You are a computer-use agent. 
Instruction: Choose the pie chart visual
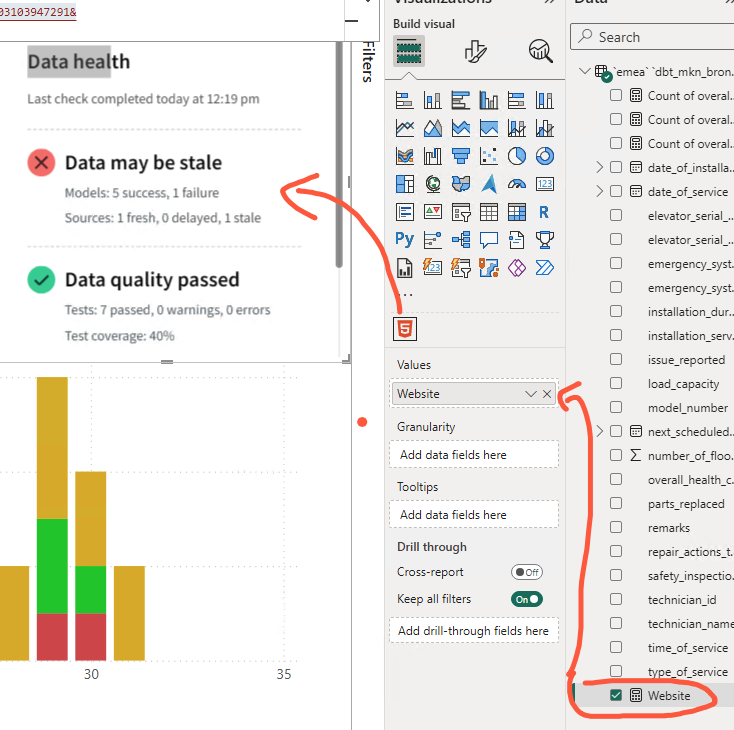(x=517, y=156)
